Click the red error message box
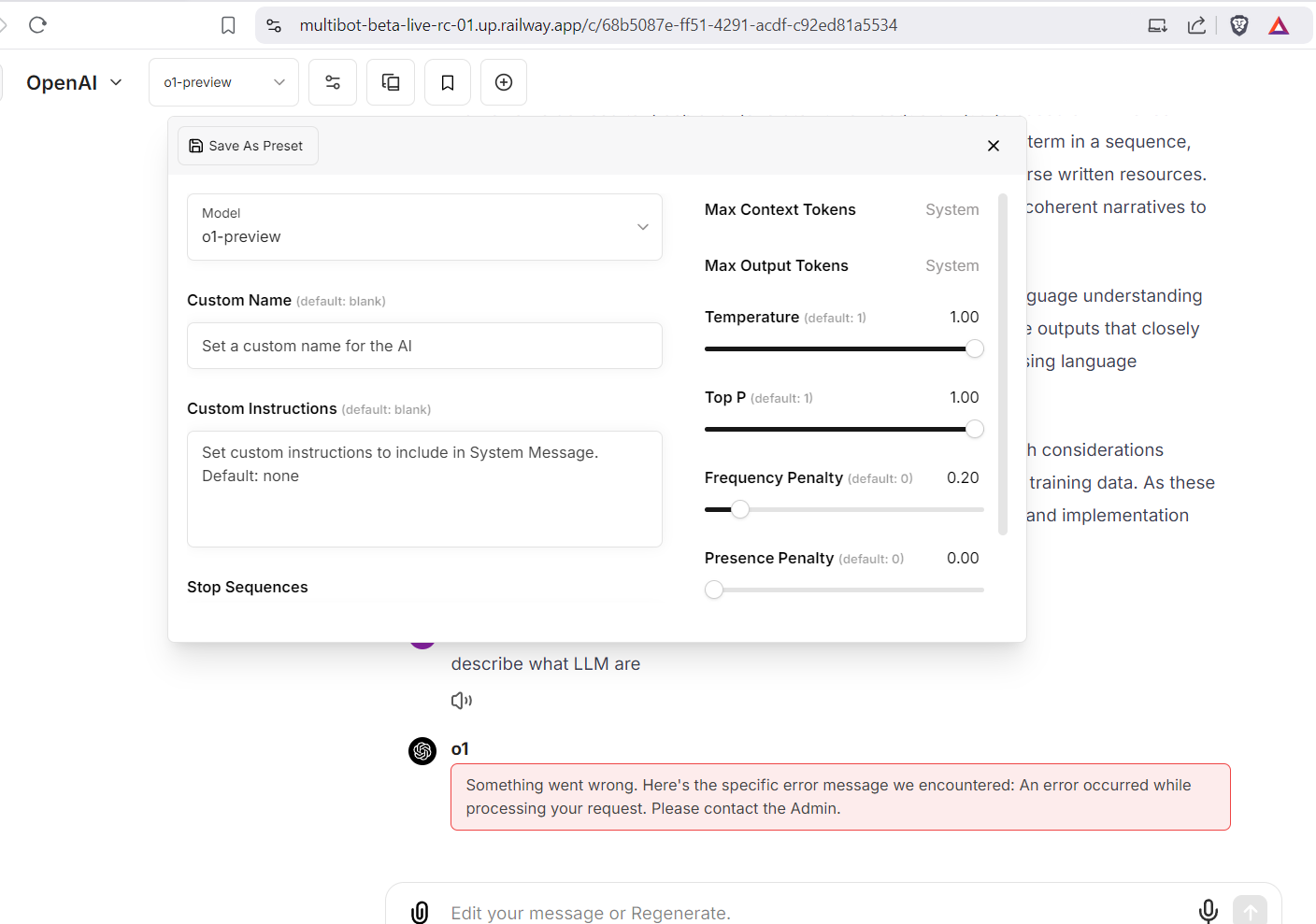Screen dimensions: 1316x924 [x=840, y=797]
